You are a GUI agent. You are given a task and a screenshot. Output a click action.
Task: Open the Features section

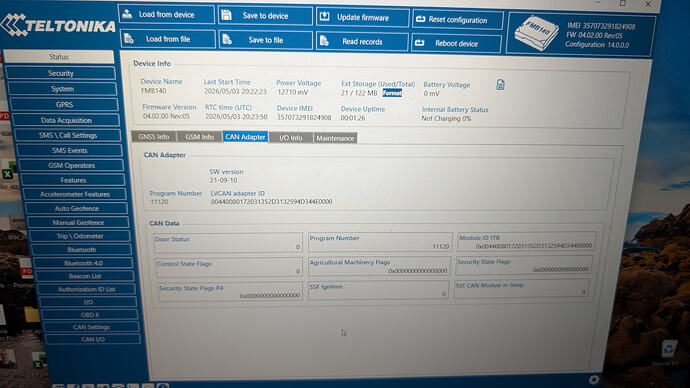73,180
